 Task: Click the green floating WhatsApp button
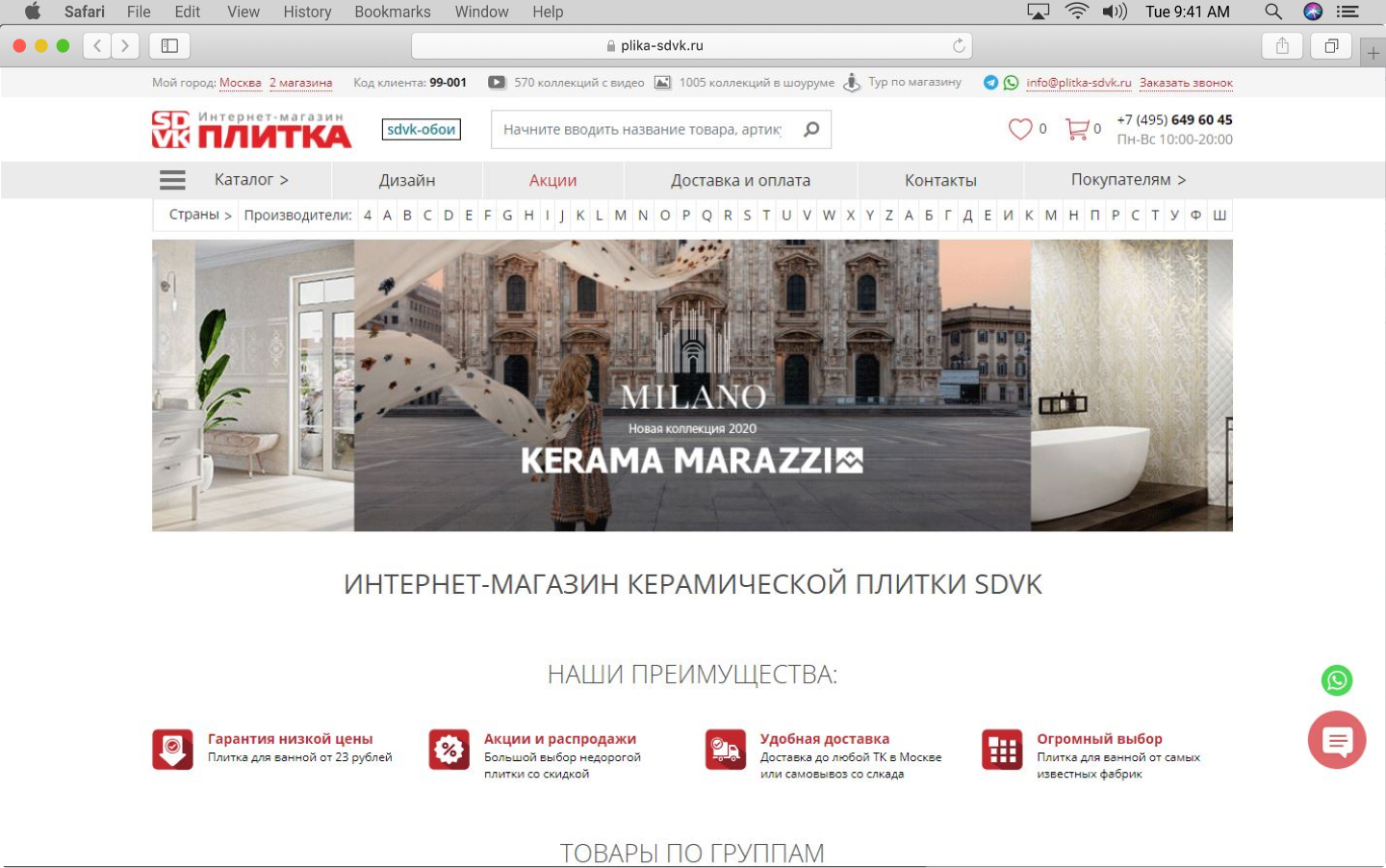[1336, 680]
